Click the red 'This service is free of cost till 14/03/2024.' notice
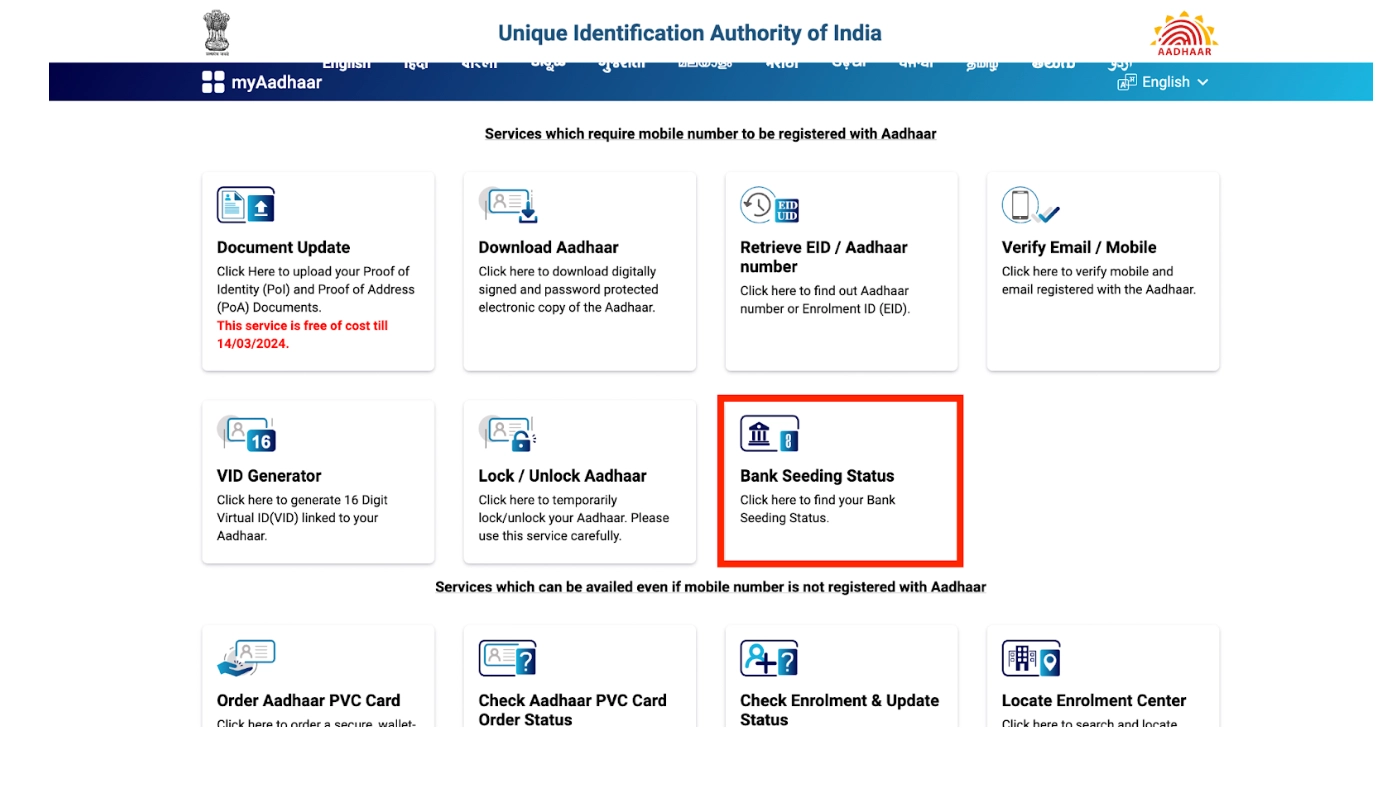This screenshot has width=1398, height=796. (x=302, y=335)
